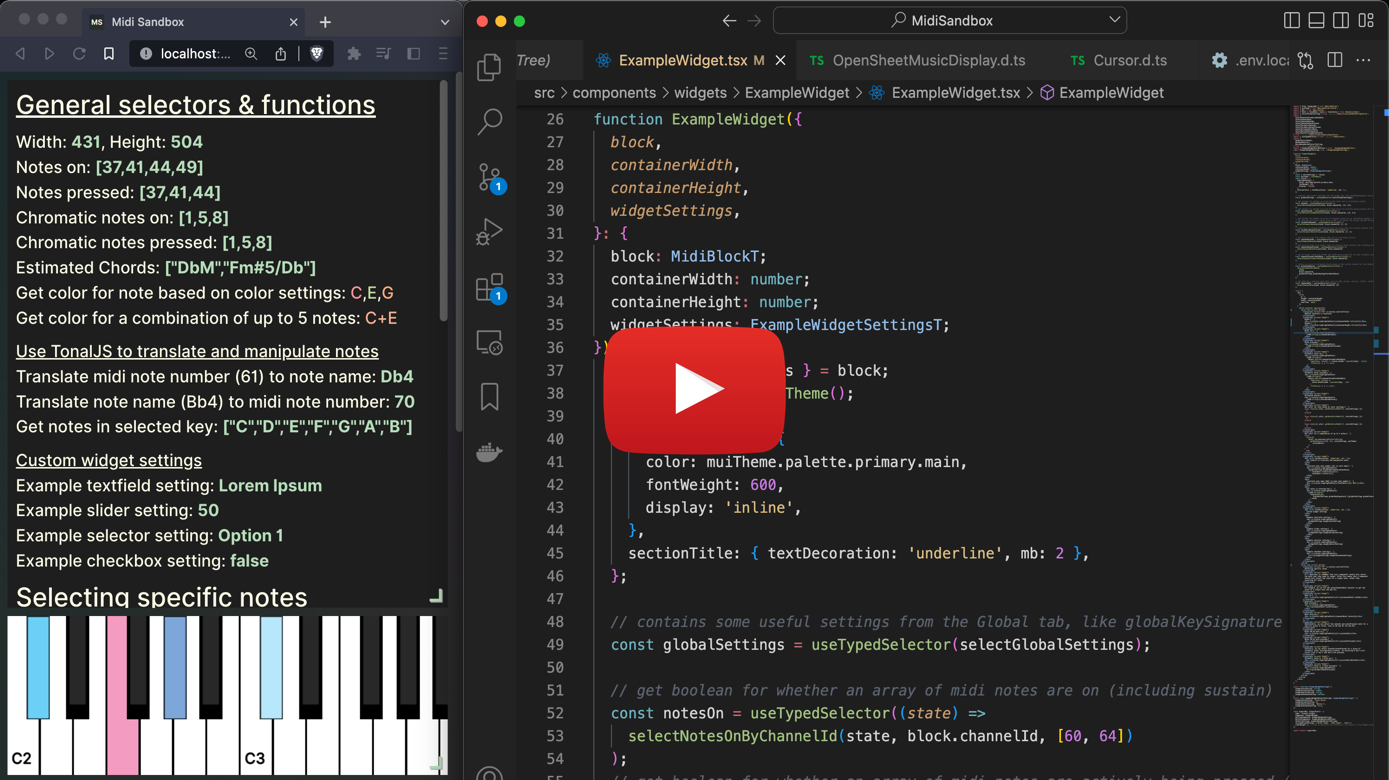Screen dimensions: 1389x780
Task: Go forward in the browser
Action: 49,54
